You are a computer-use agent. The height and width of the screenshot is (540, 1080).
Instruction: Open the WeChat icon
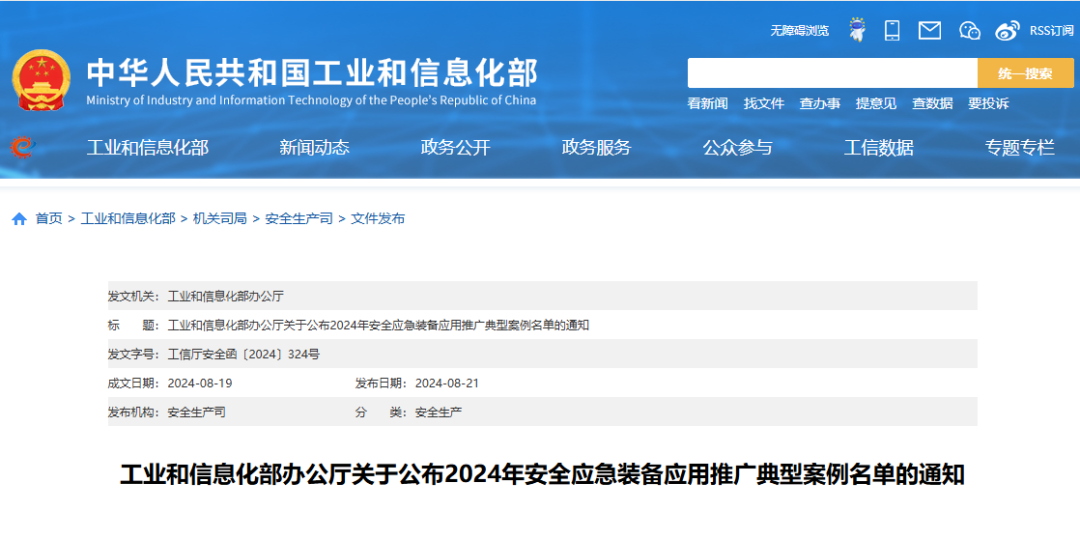(969, 30)
